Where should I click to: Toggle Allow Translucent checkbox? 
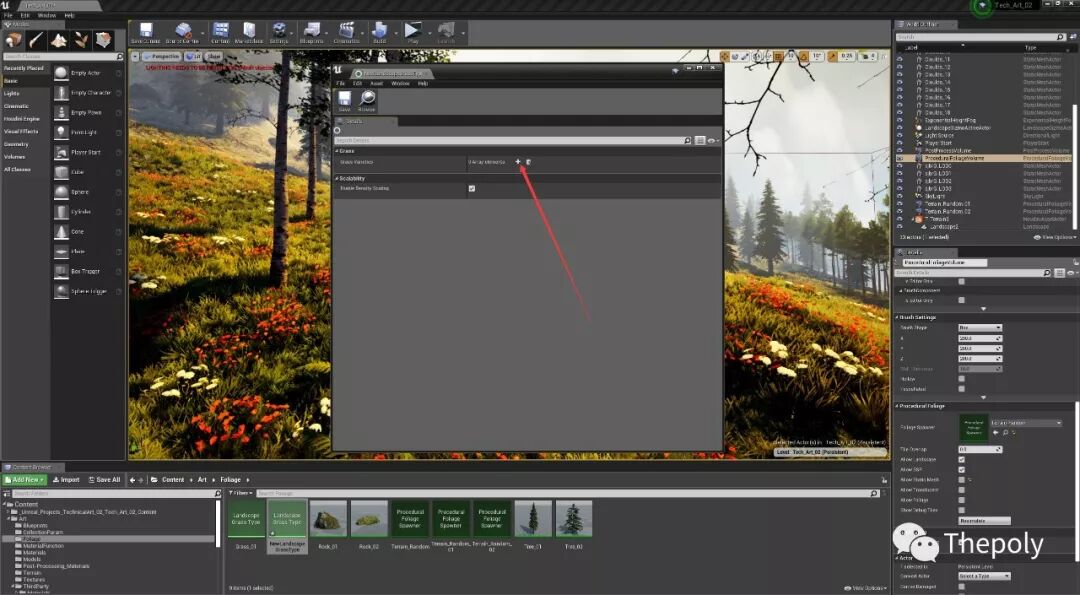(962, 490)
